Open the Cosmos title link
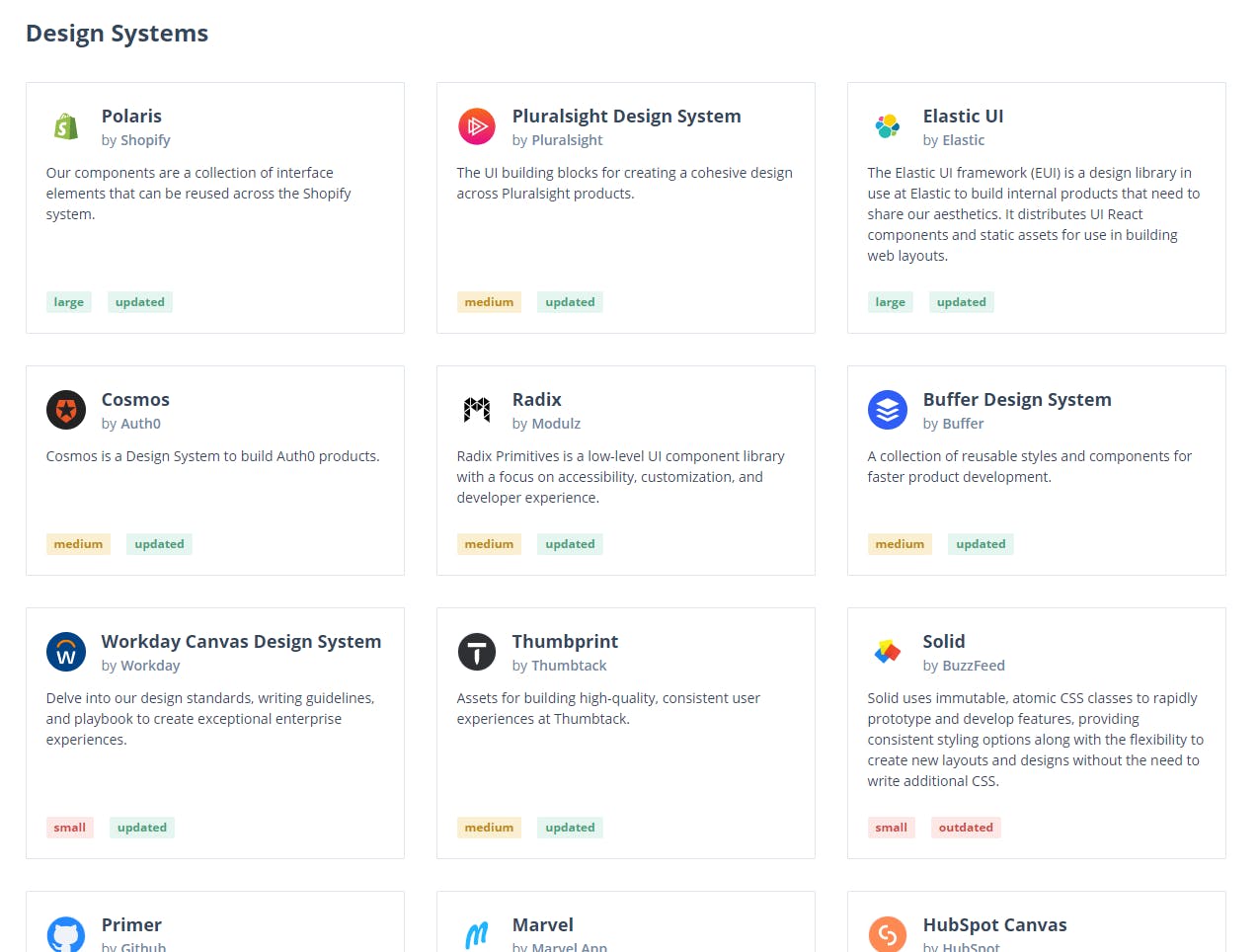Viewport: 1258px width, 952px height. [135, 399]
